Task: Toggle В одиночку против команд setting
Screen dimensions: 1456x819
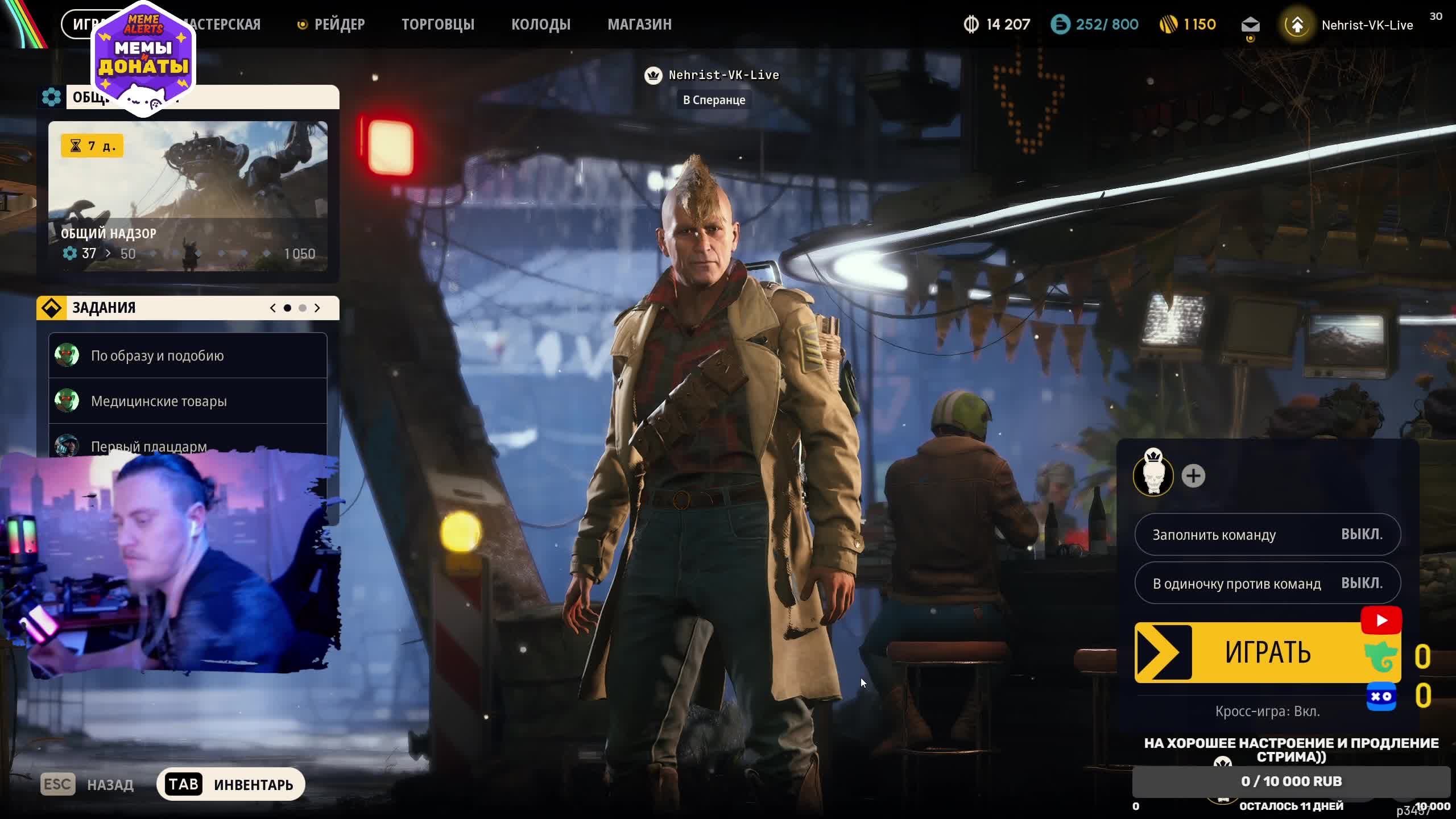Action: click(x=1267, y=584)
